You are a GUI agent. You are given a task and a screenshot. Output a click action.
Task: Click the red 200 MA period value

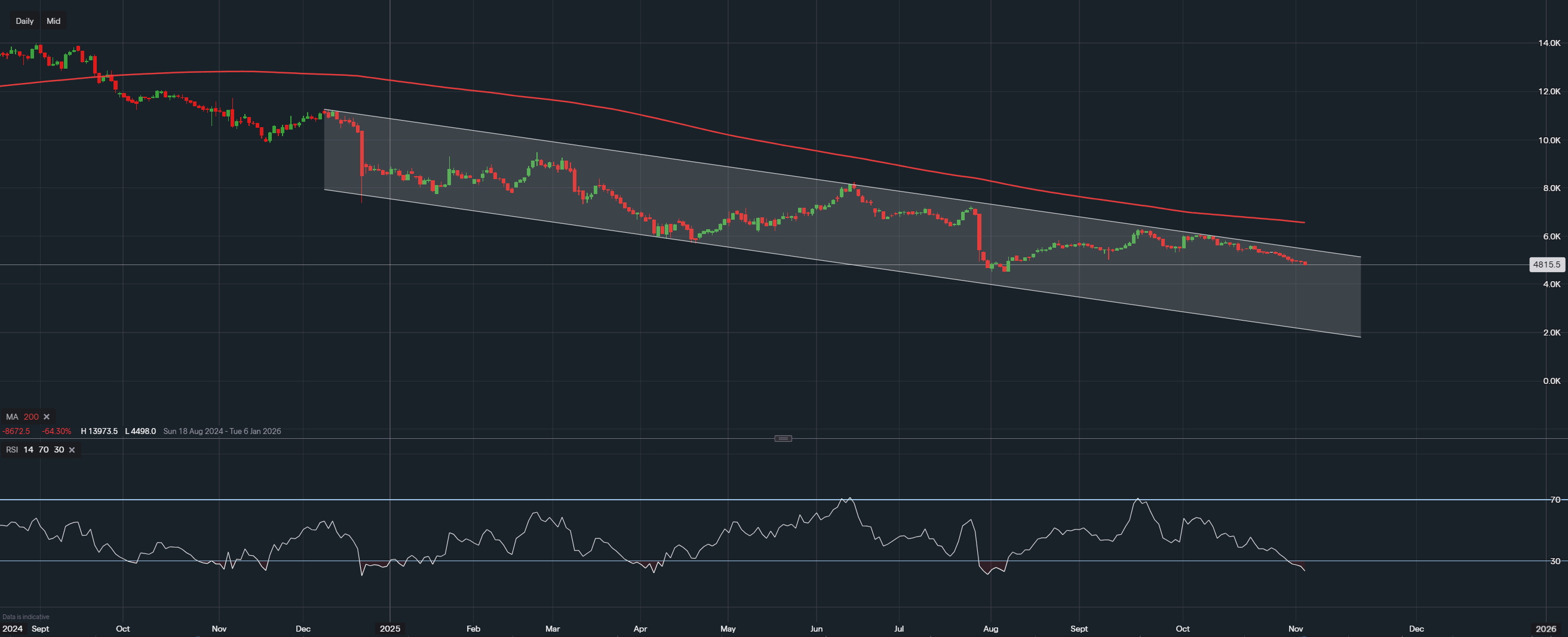(x=31, y=417)
